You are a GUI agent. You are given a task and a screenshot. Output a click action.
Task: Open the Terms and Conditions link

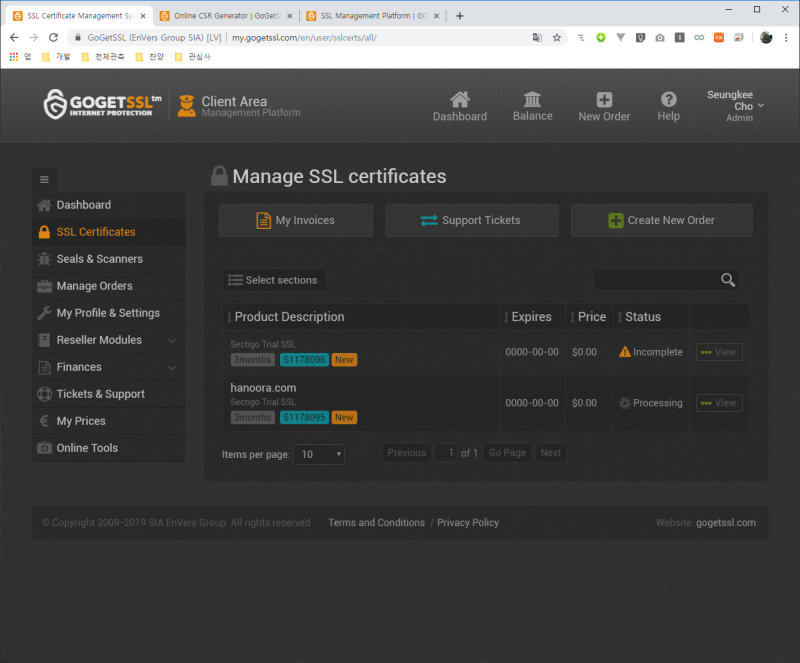377,523
